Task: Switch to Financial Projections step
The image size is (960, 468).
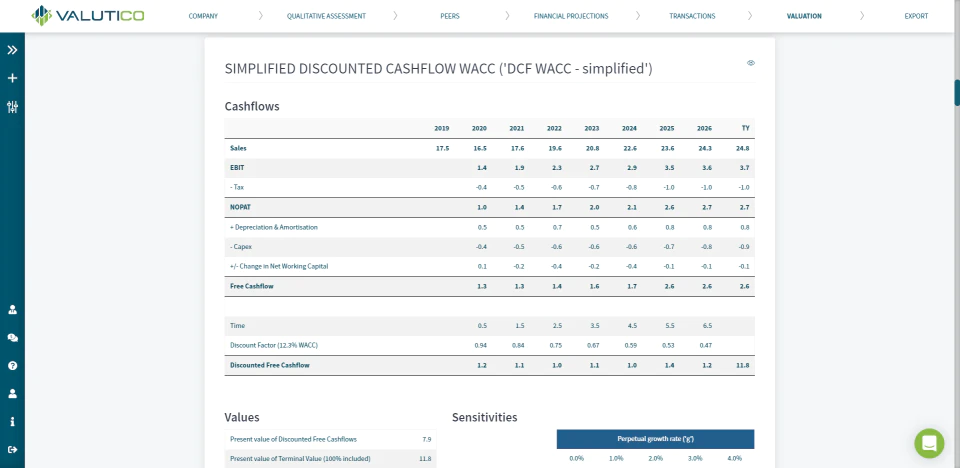Action: (571, 16)
